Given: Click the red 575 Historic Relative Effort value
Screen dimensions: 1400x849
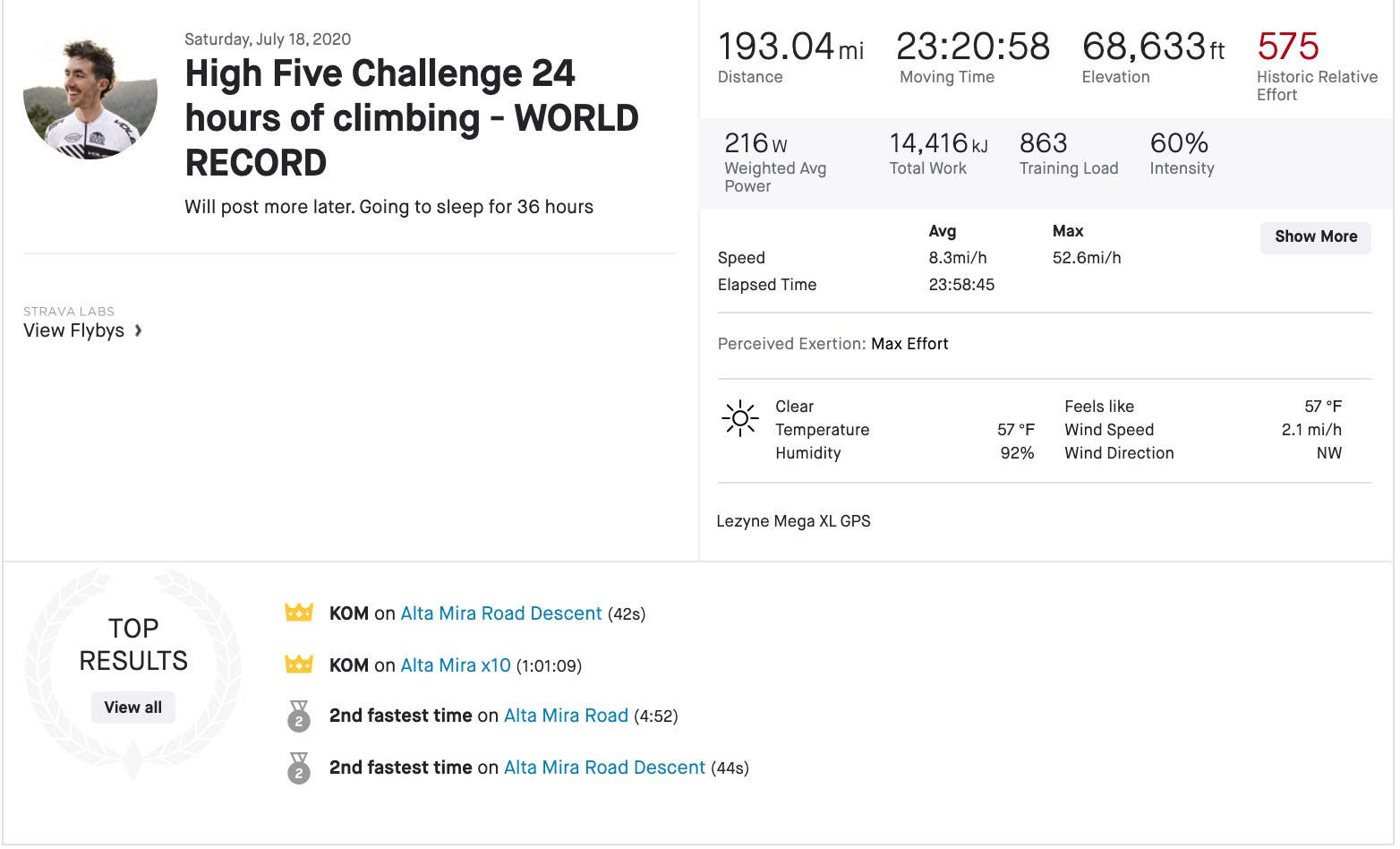Looking at the screenshot, I should (1287, 47).
